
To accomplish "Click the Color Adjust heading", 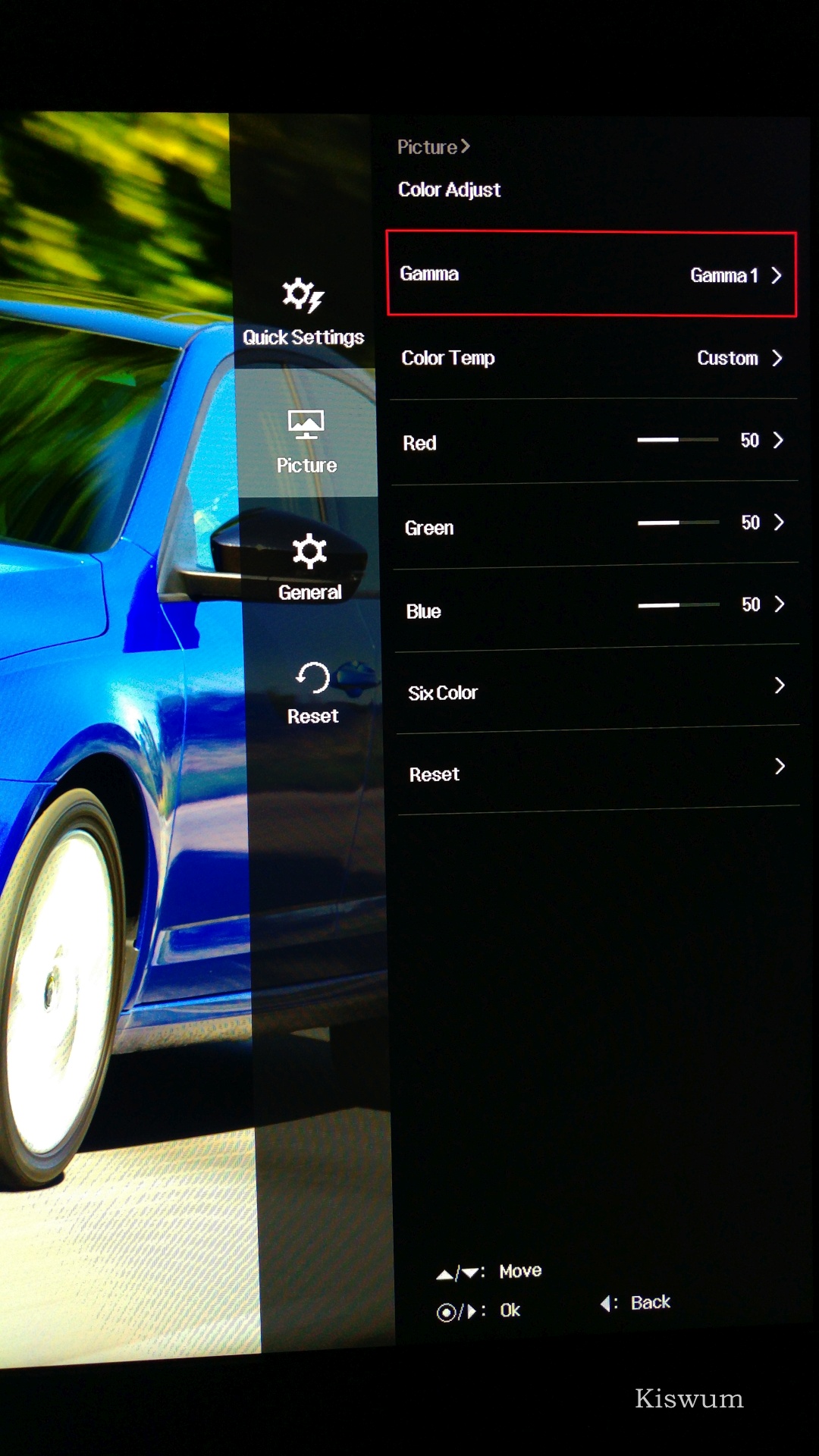I will pyautogui.click(x=450, y=190).
